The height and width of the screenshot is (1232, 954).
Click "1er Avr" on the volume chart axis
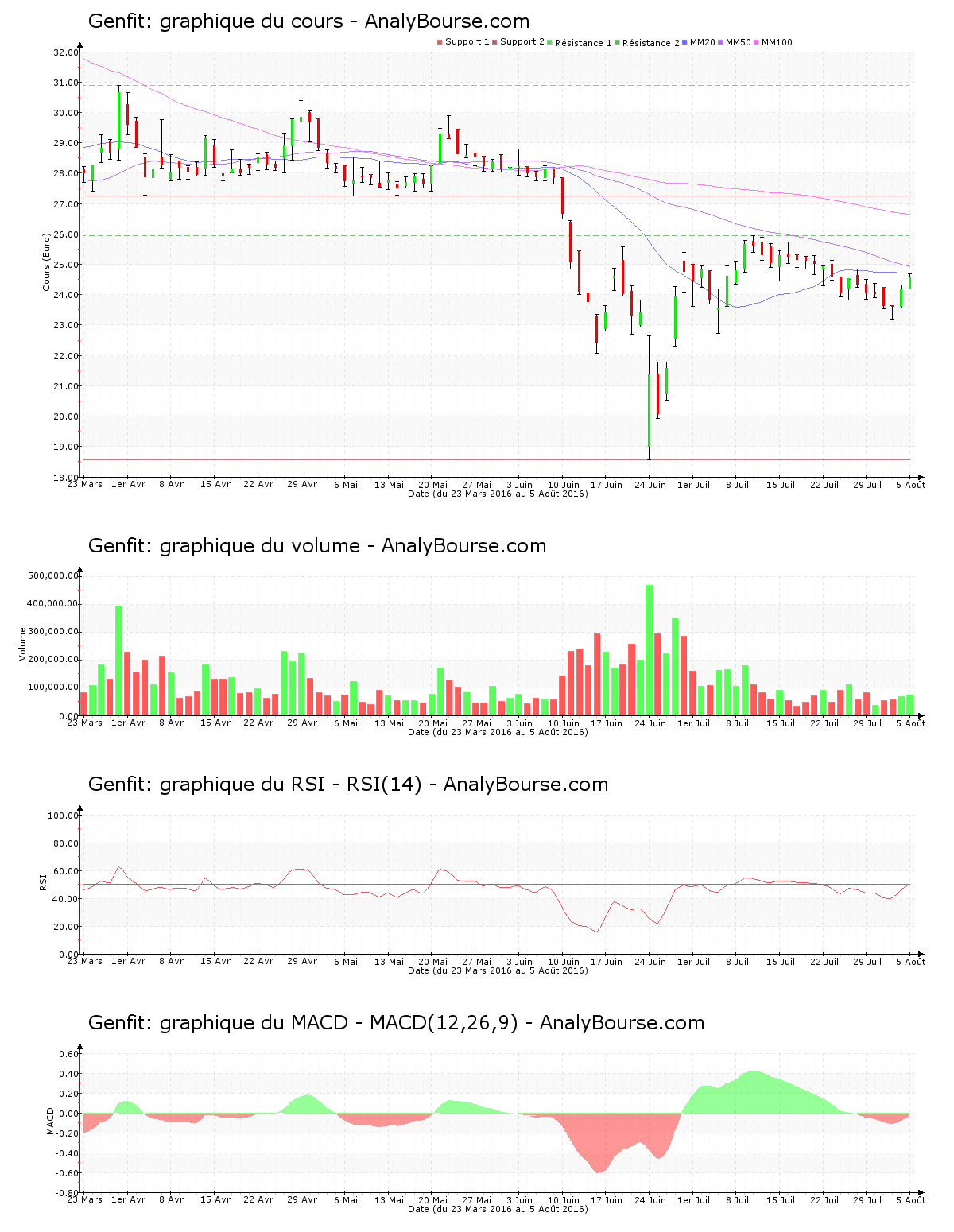point(129,723)
